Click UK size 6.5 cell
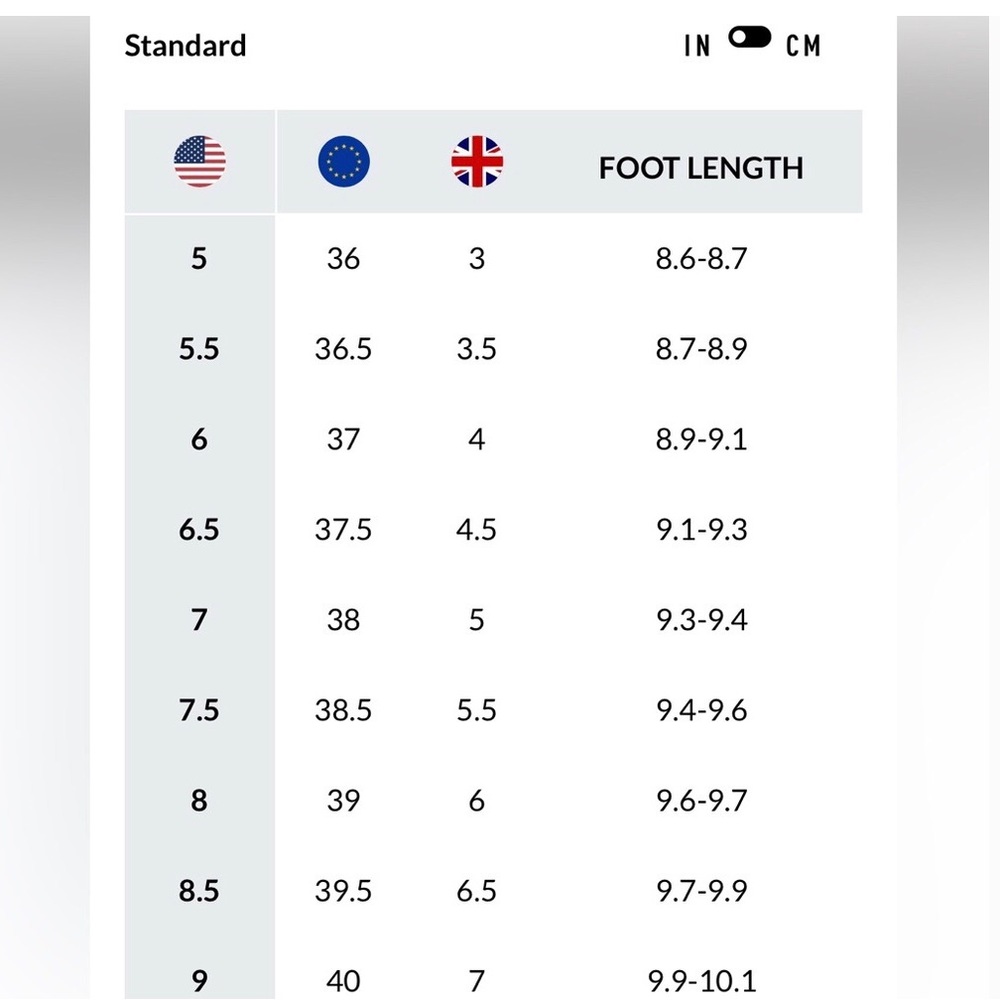Image resolution: width=1000 pixels, height=1000 pixels. (476, 890)
